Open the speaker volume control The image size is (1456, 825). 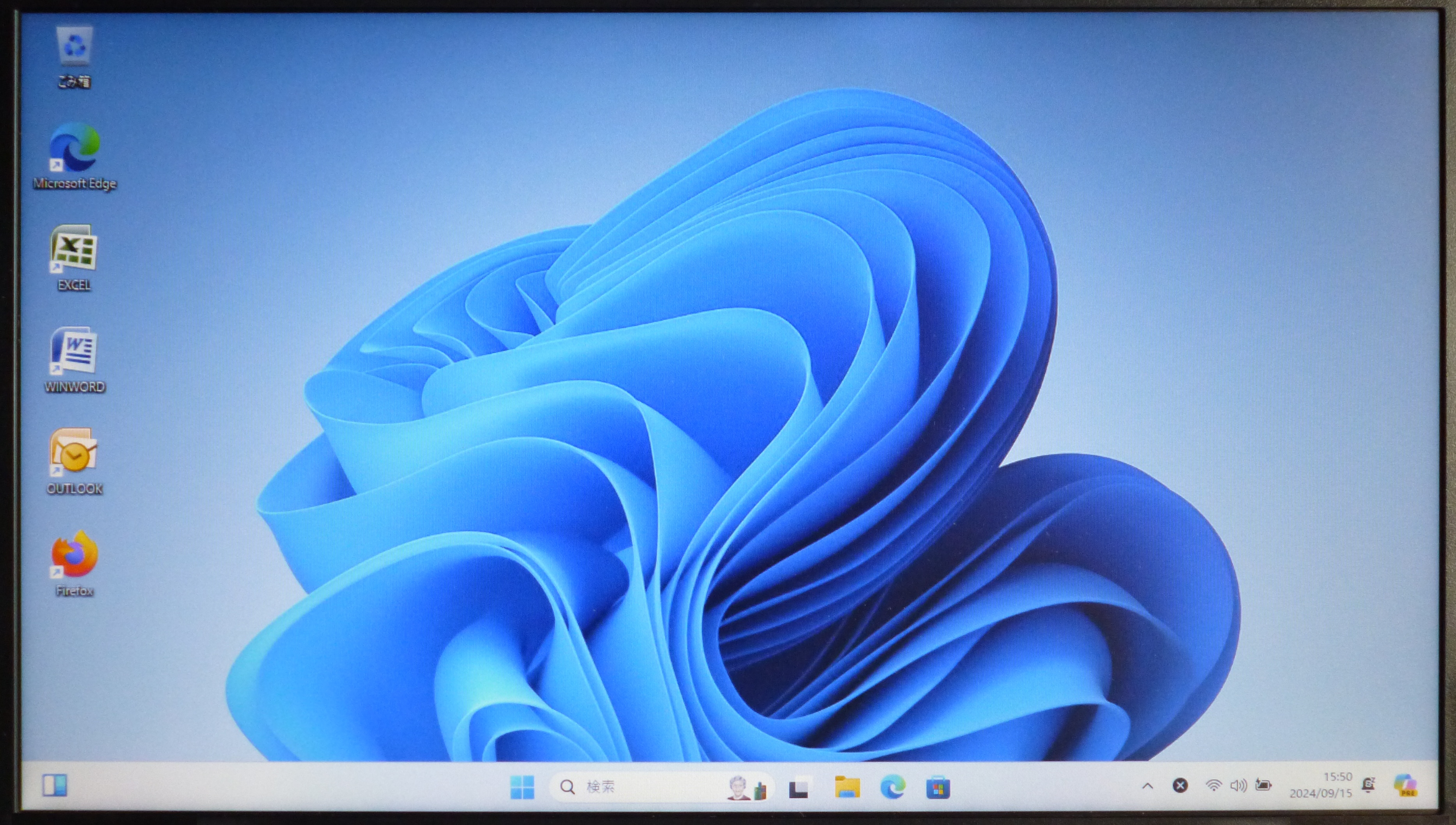click(1239, 785)
